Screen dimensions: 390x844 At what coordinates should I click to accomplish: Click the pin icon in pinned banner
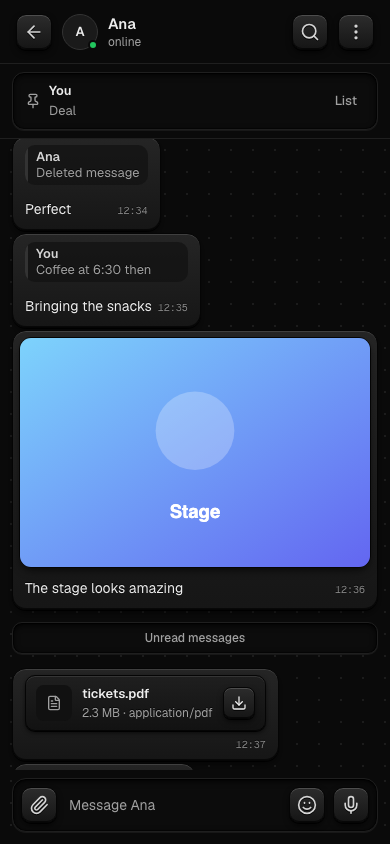point(33,101)
